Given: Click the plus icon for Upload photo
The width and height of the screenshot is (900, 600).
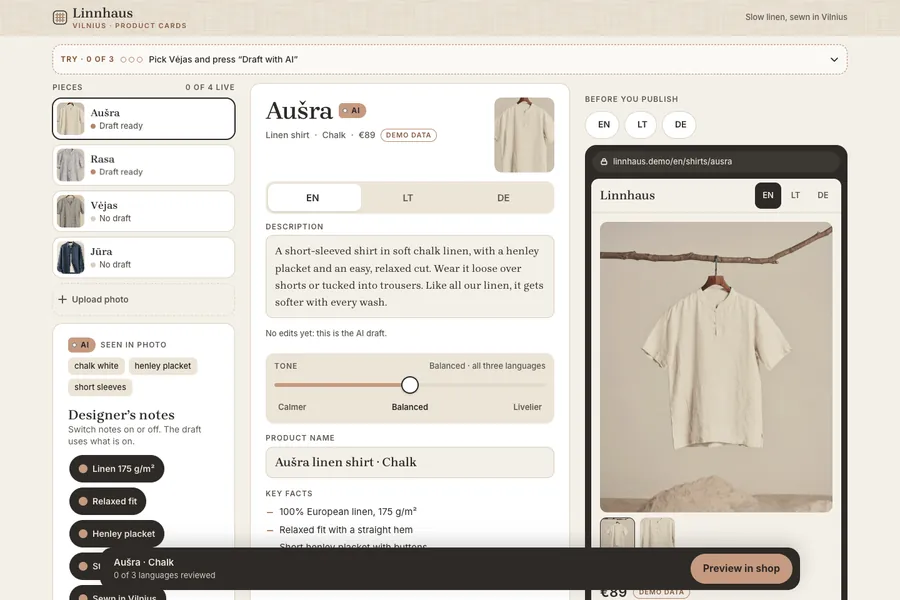Looking at the screenshot, I should 62,299.
